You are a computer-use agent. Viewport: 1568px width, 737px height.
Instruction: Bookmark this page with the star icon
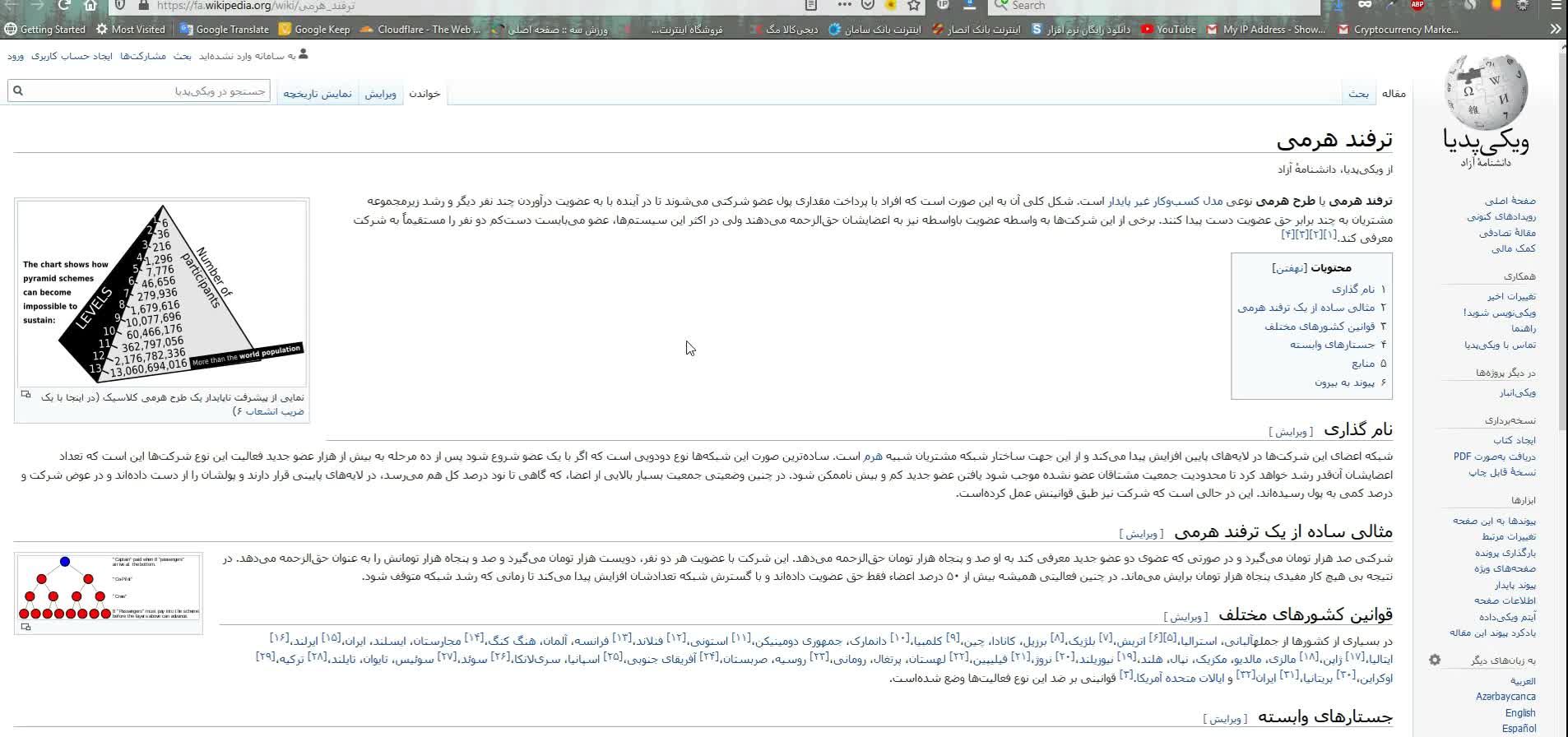click(913, 5)
